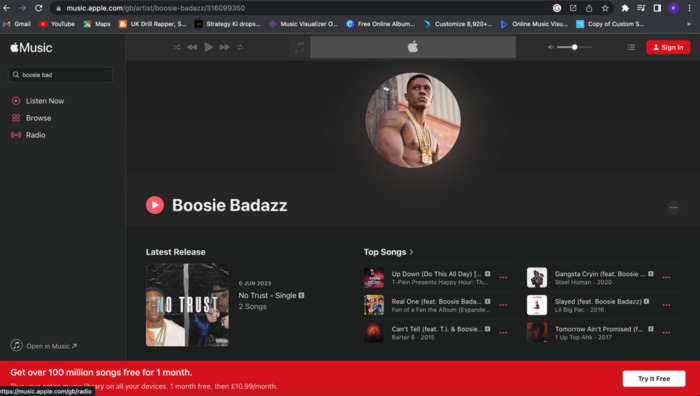Click the Apple Music logo
This screenshot has height=396, width=700.
[31, 47]
